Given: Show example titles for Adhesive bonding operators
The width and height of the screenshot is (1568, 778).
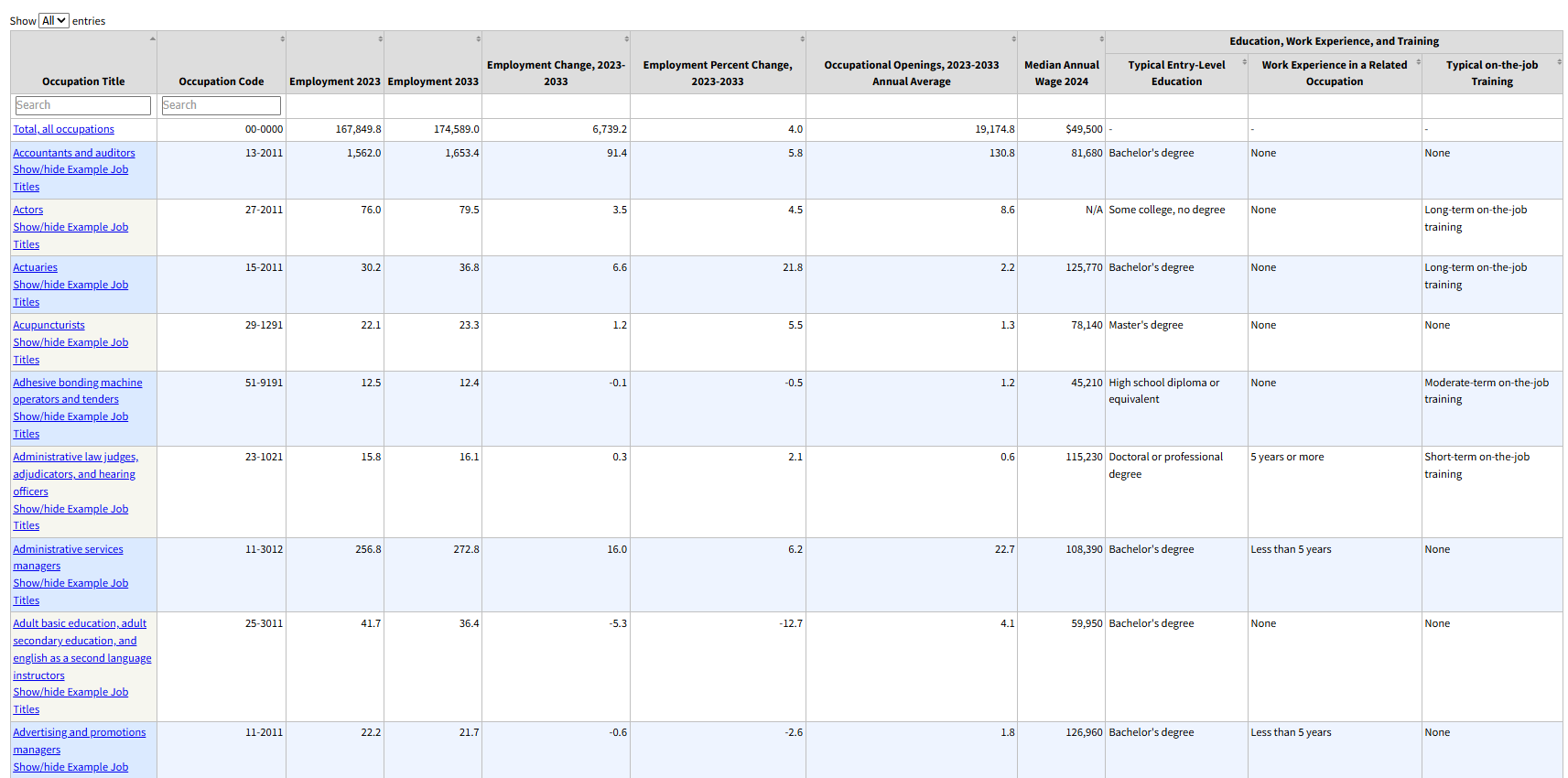Looking at the screenshot, I should 70,426.
